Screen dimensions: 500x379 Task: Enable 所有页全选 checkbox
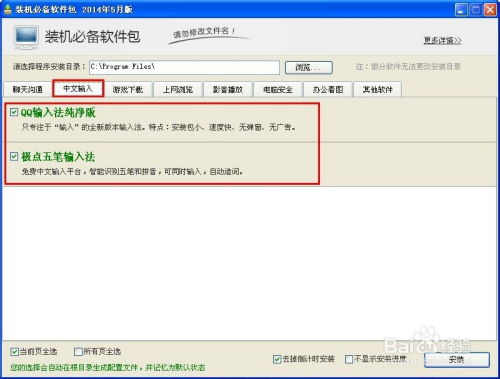[78, 351]
